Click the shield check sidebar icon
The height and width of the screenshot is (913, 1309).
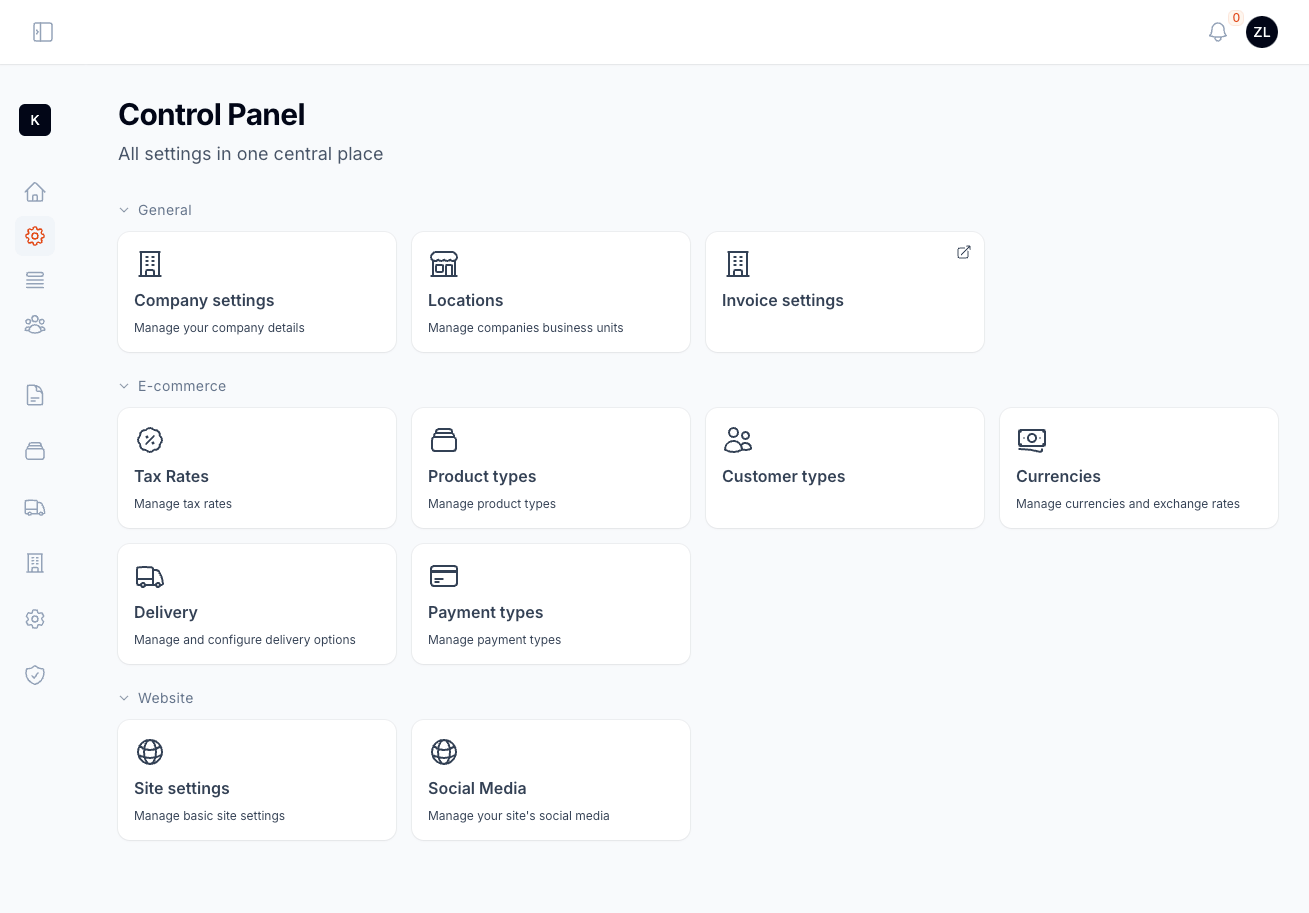(x=35, y=675)
